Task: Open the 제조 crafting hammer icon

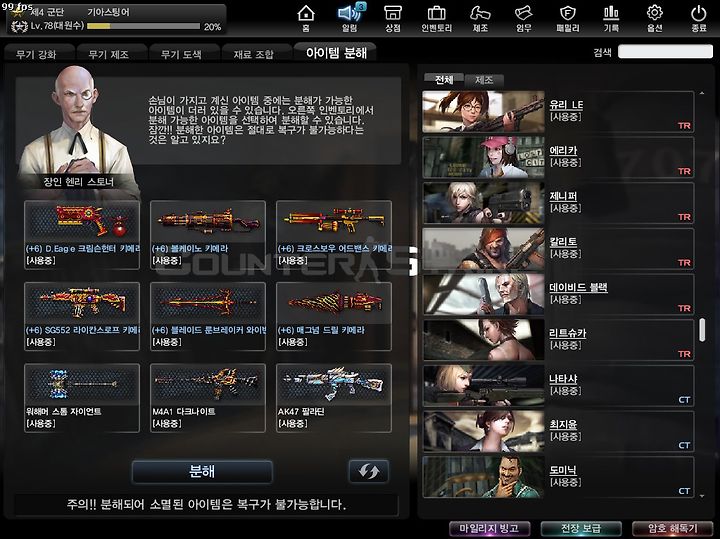Action: (480, 17)
